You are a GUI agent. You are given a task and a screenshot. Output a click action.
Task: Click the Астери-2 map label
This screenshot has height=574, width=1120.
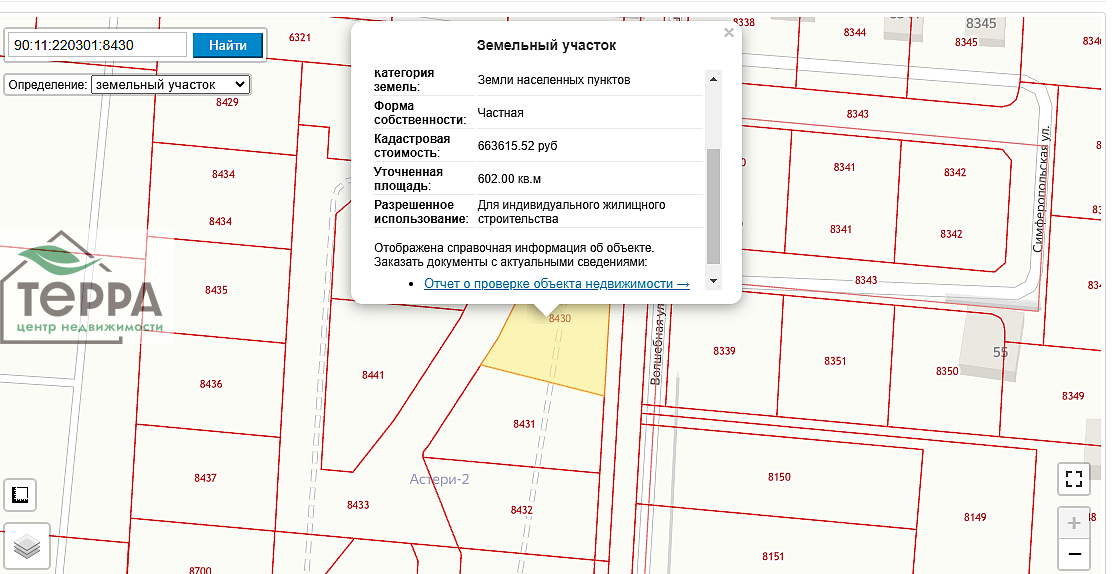click(x=439, y=480)
